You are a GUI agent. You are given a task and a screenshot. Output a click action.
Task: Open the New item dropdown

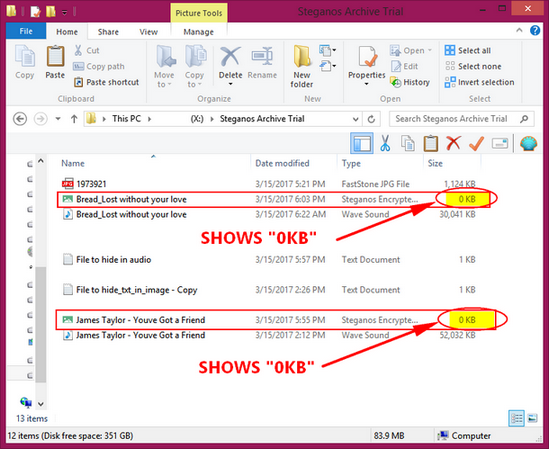pos(327,50)
